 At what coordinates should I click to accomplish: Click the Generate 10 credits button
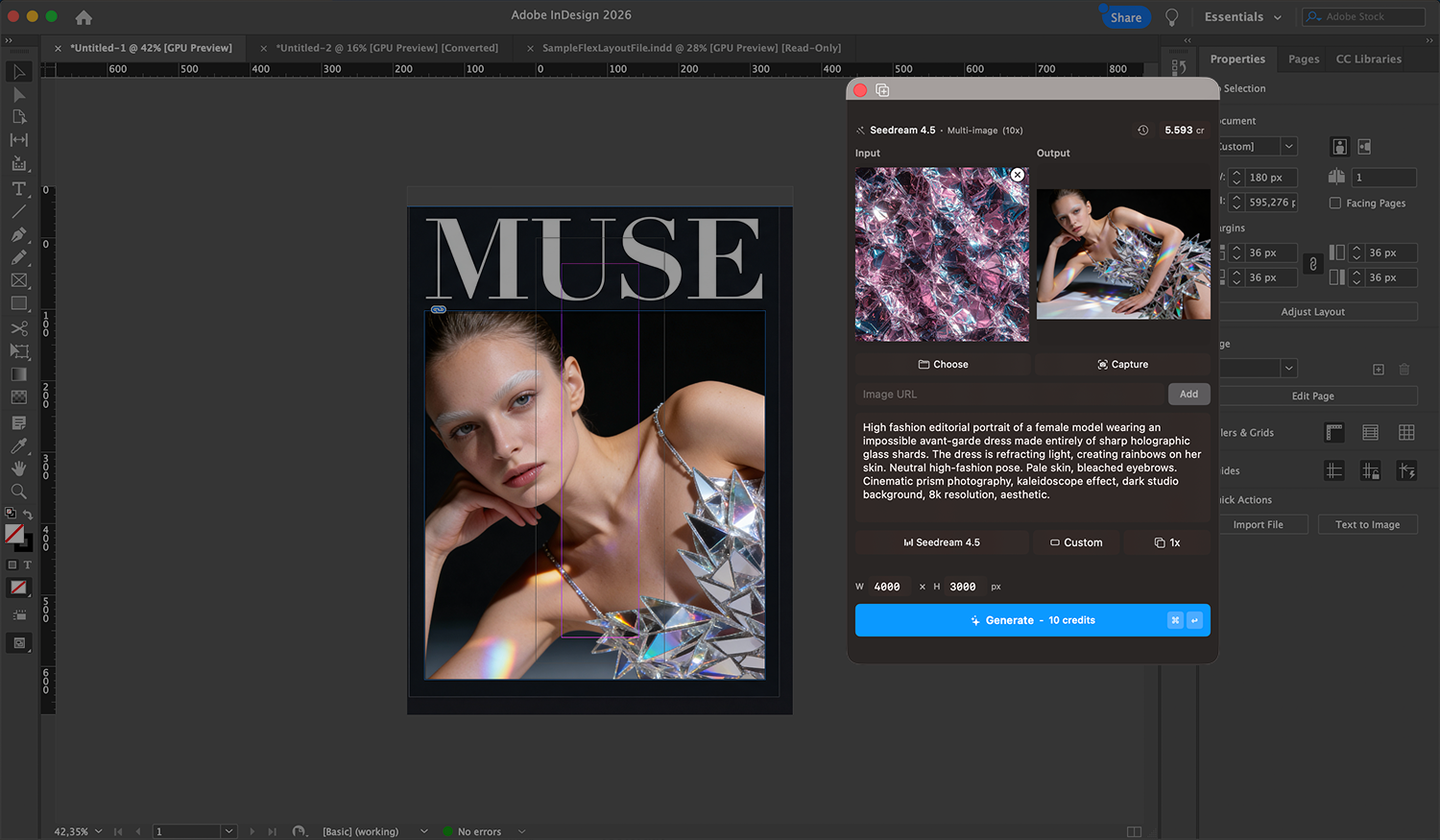tap(1032, 620)
